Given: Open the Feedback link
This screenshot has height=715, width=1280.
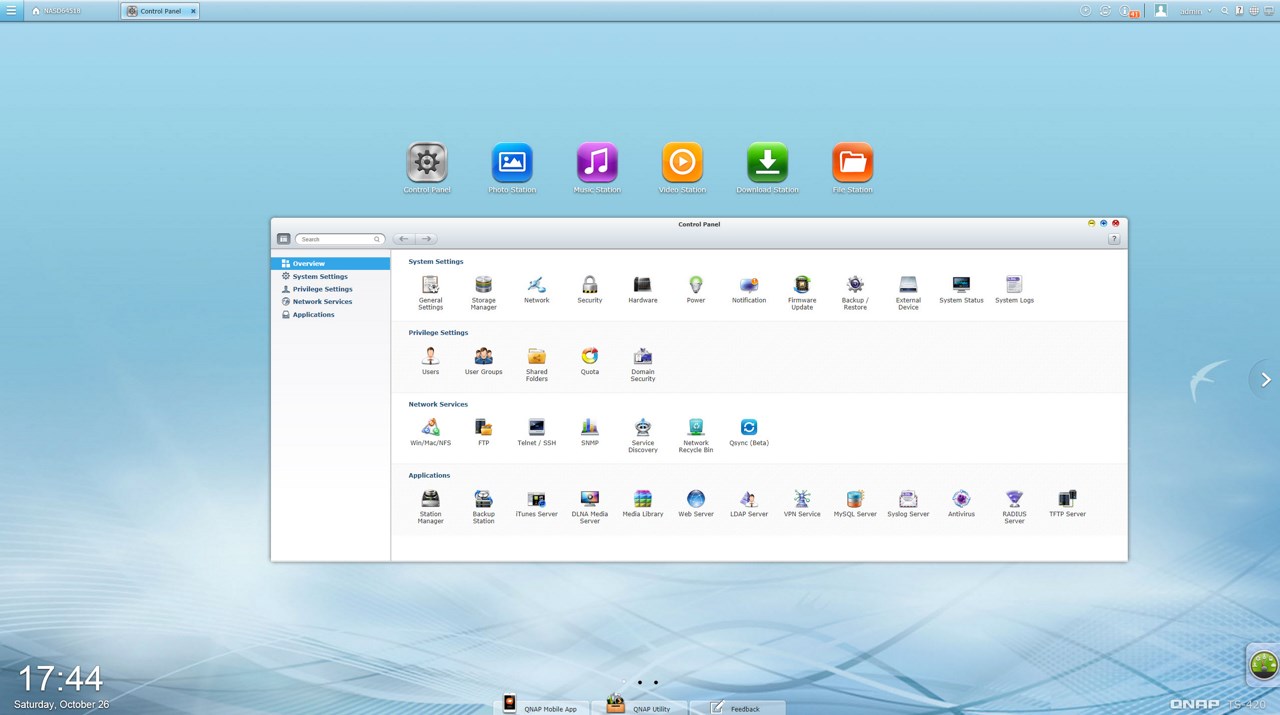Looking at the screenshot, I should tap(737, 706).
